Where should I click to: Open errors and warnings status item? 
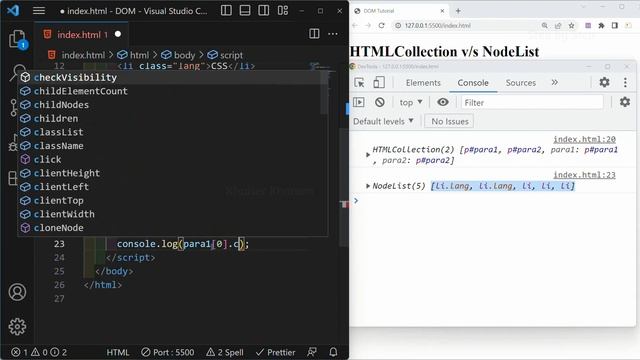coord(39,352)
